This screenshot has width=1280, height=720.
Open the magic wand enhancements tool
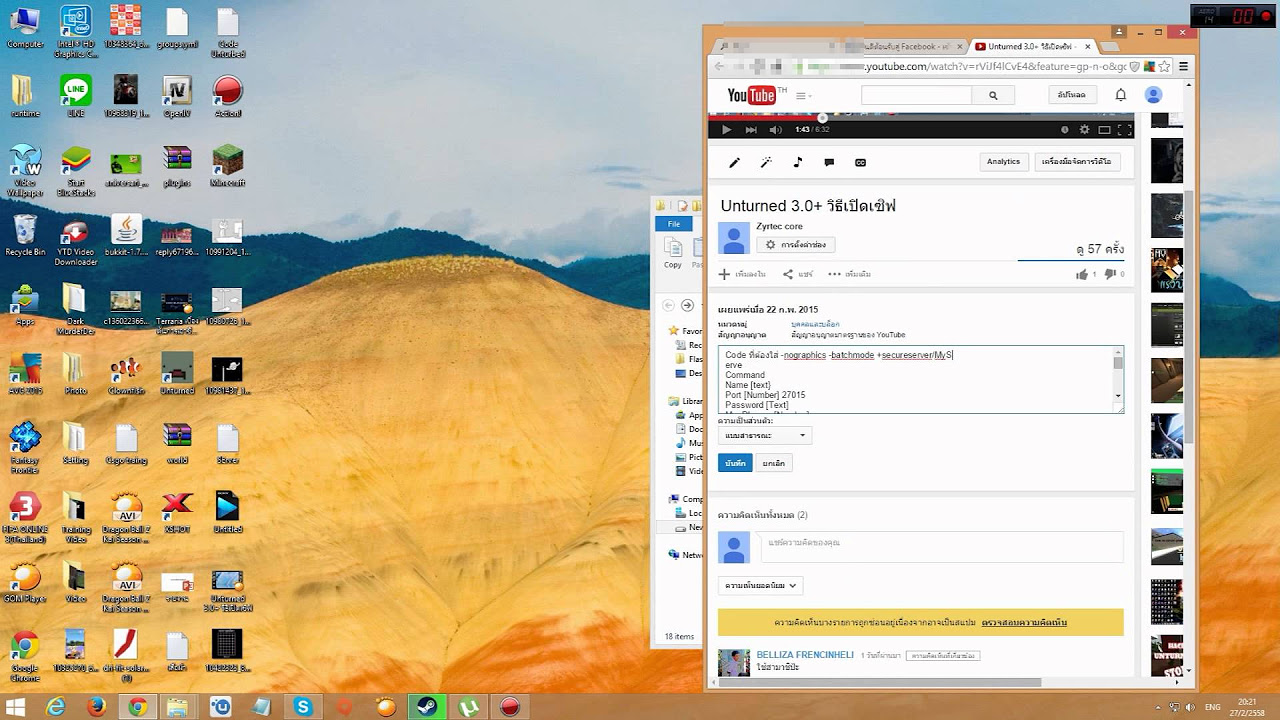766,162
